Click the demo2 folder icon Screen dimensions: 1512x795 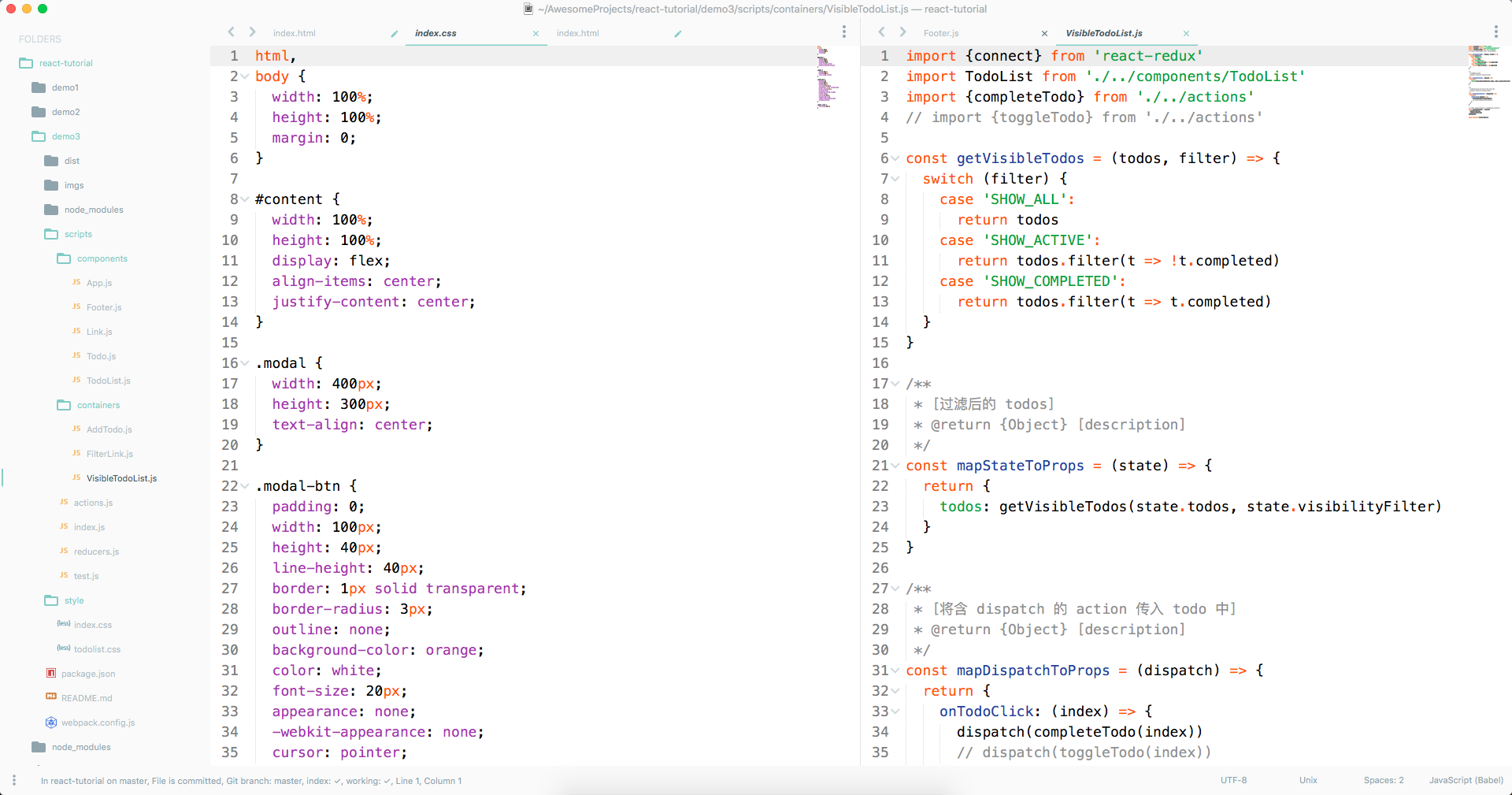(x=39, y=112)
